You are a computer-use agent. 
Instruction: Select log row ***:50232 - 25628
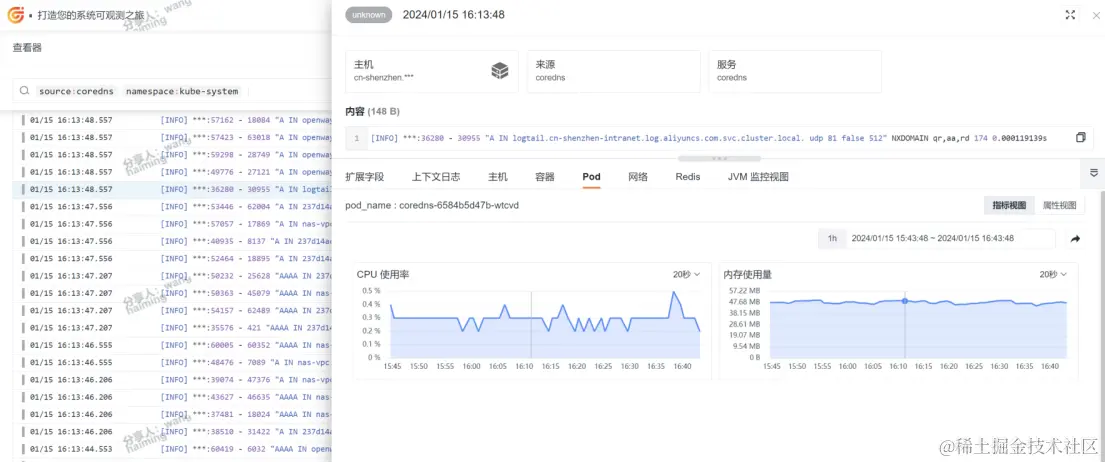173,276
